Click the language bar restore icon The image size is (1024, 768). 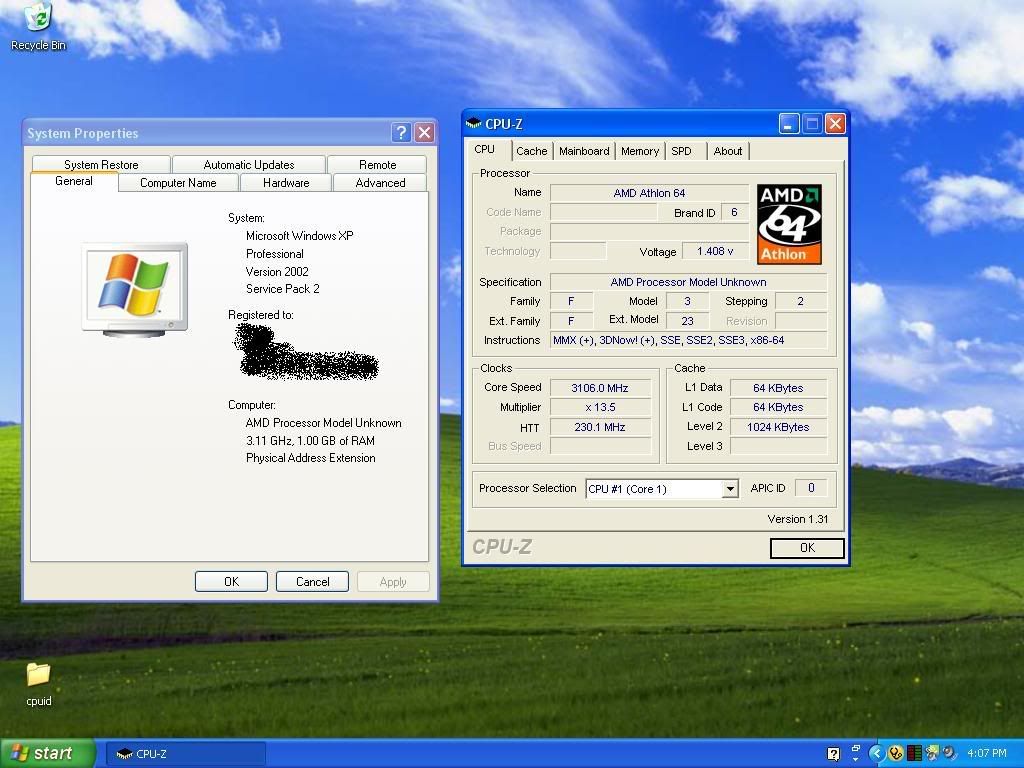tap(856, 749)
